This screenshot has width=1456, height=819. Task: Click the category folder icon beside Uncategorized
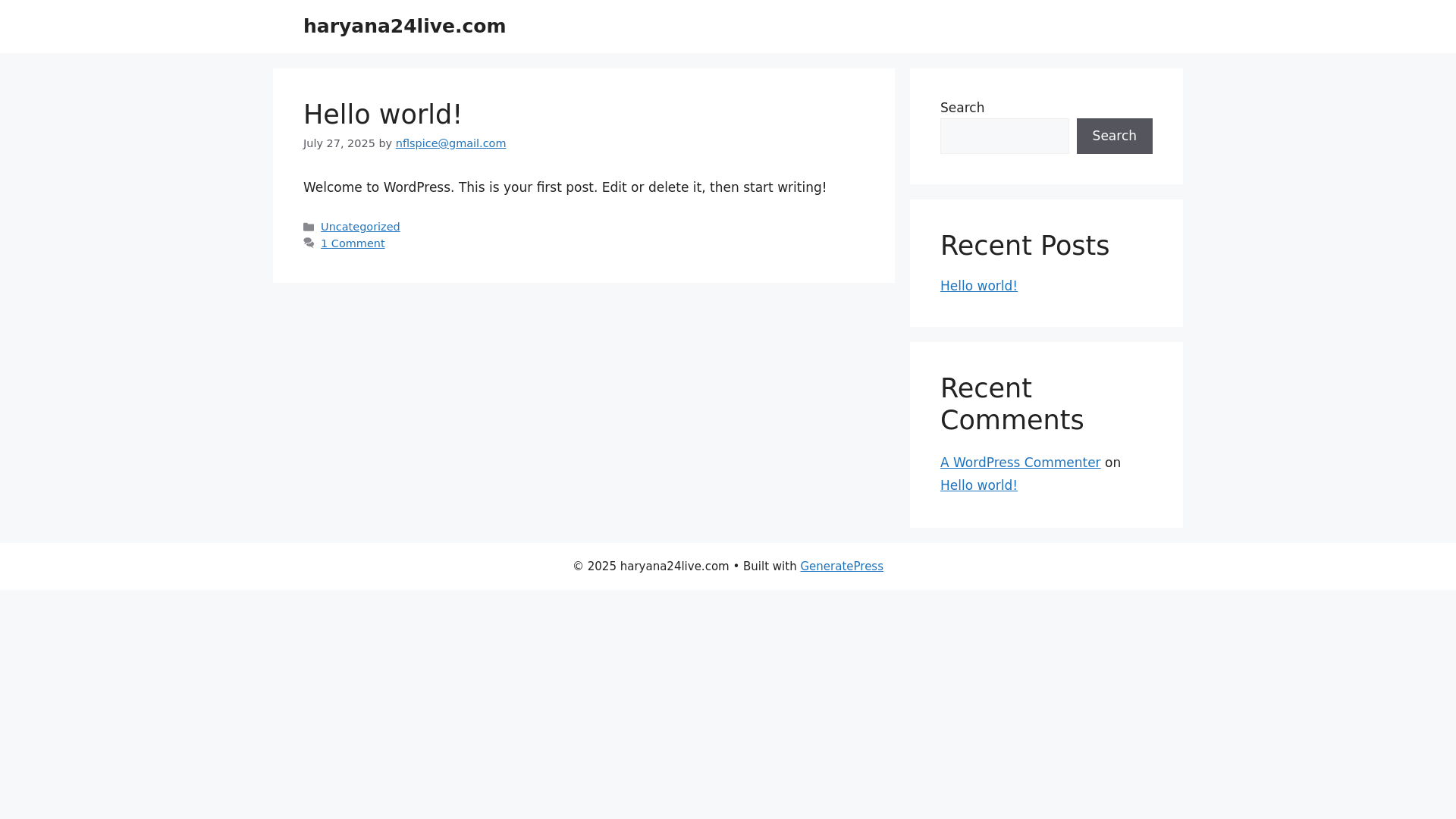pyautogui.click(x=309, y=227)
